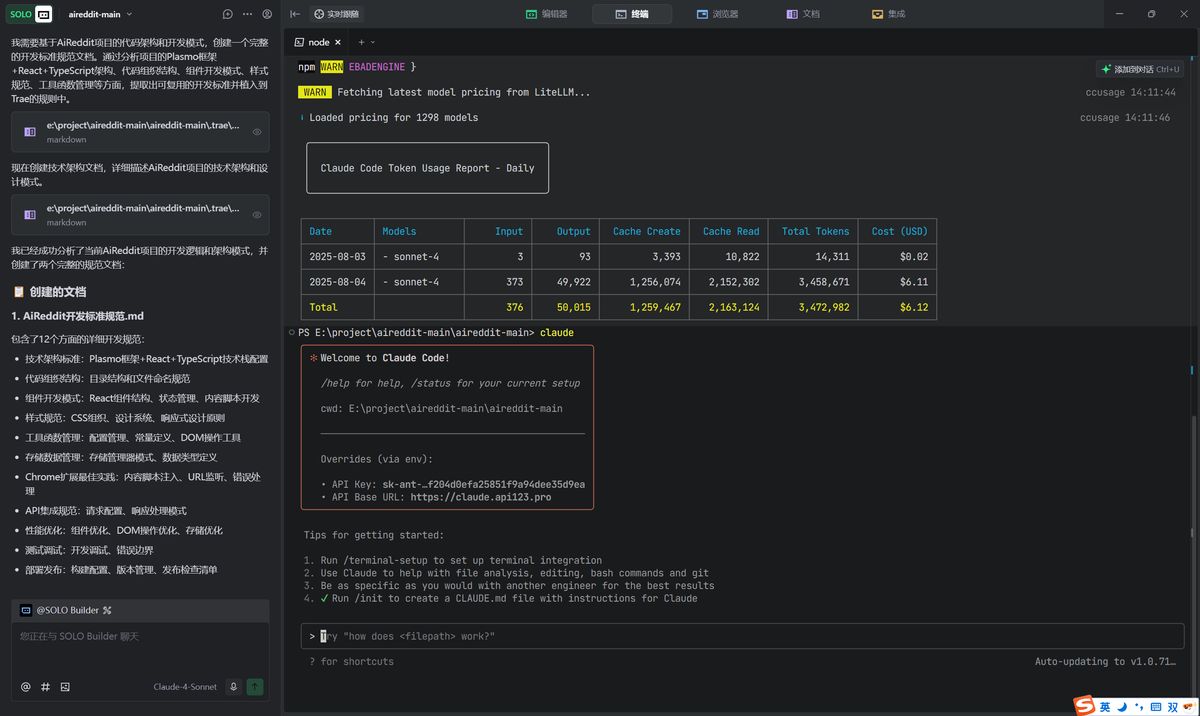The height and width of the screenshot is (716, 1200).
Task: Click the green send arrow button
Action: pos(255,687)
